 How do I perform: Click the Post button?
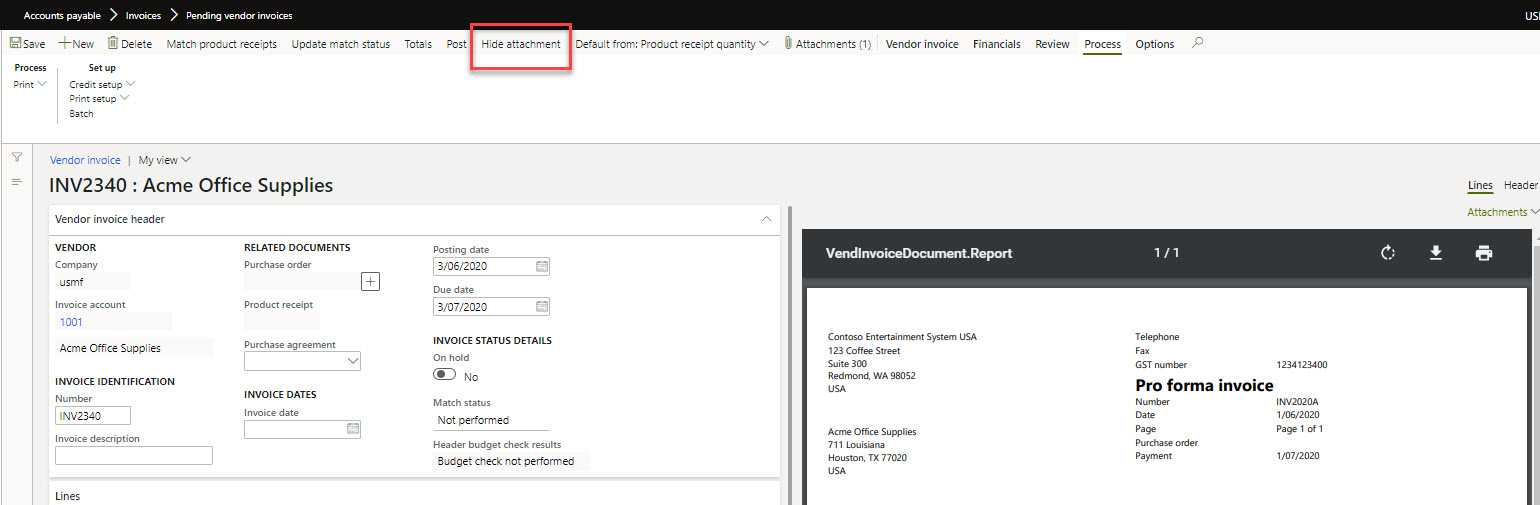pos(457,44)
